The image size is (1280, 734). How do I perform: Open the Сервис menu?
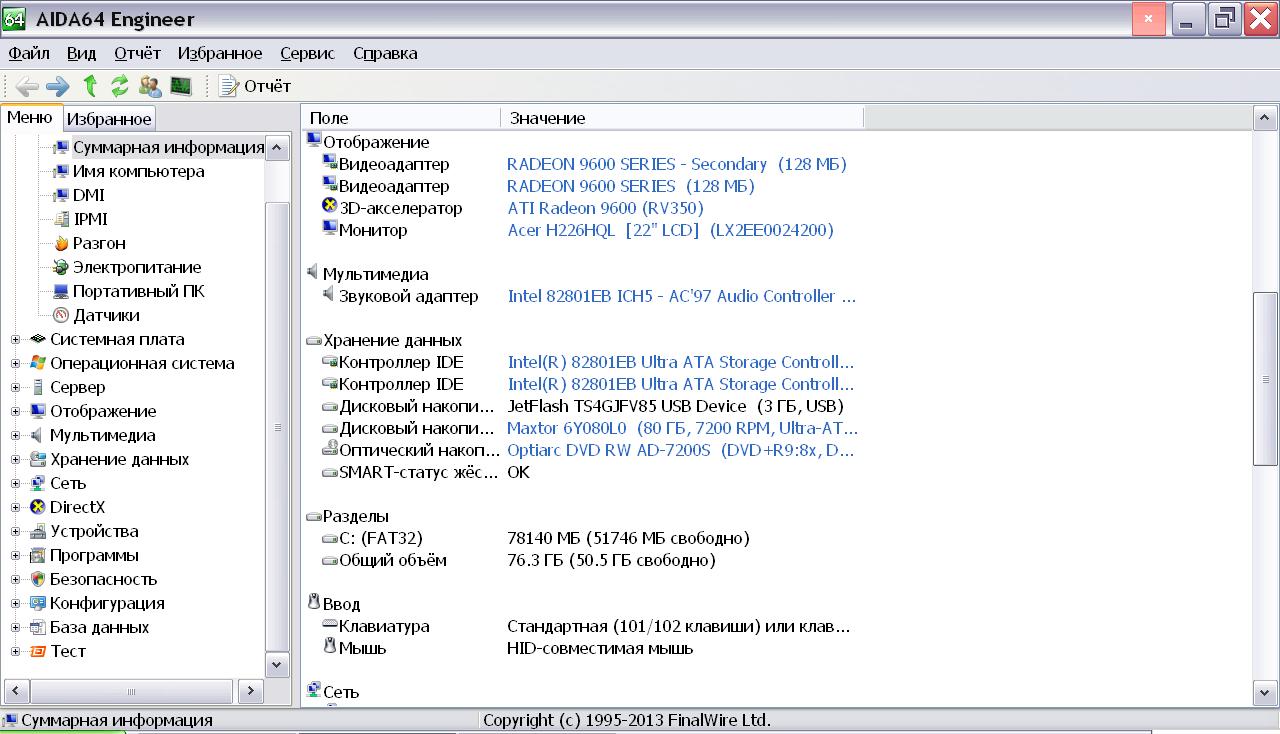308,53
